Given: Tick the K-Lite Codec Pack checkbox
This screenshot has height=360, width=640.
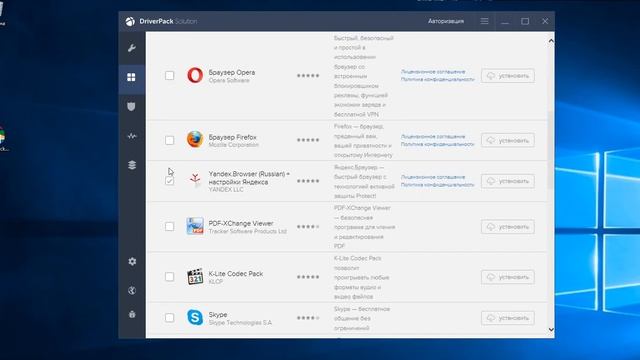Looking at the screenshot, I should [x=169, y=277].
